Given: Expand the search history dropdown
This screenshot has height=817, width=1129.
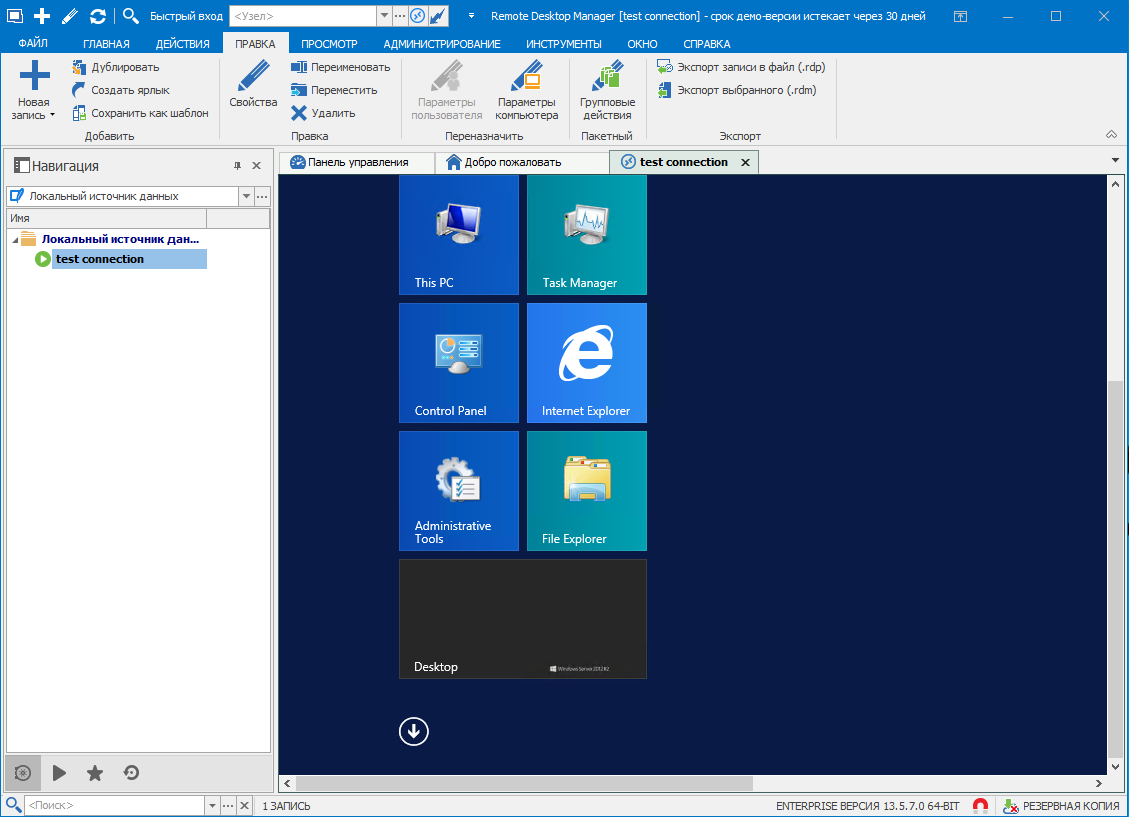Looking at the screenshot, I should [212, 806].
